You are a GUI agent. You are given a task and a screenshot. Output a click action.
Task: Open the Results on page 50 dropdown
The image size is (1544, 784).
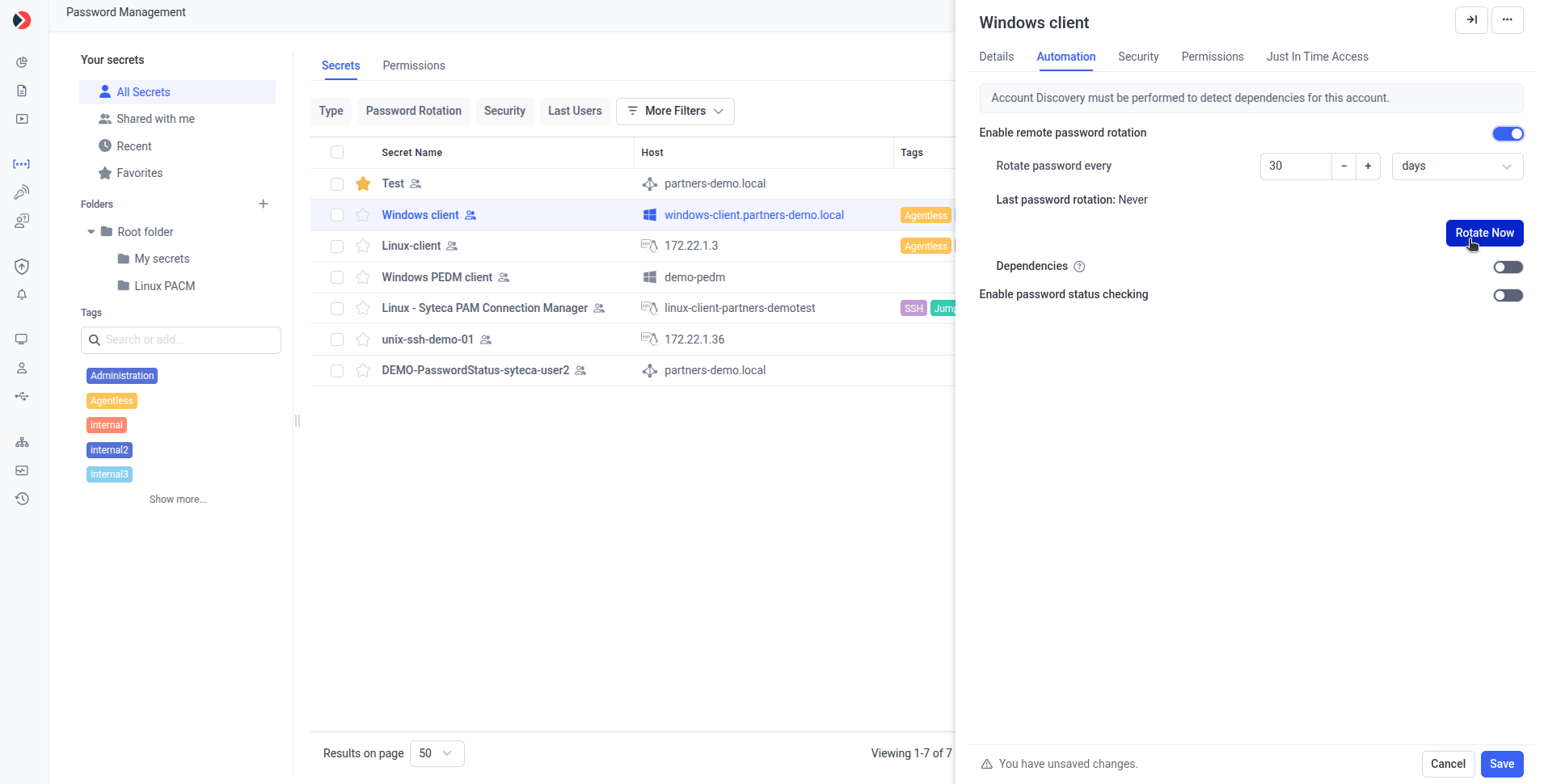(437, 753)
